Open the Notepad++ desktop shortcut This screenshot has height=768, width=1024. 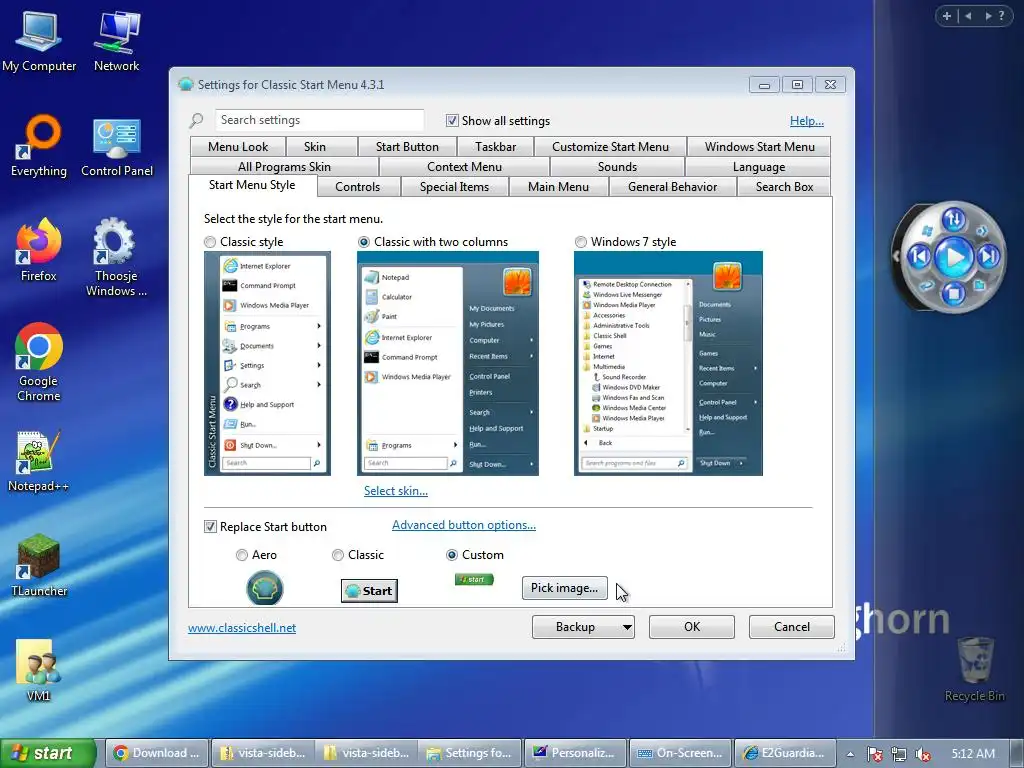(x=38, y=460)
